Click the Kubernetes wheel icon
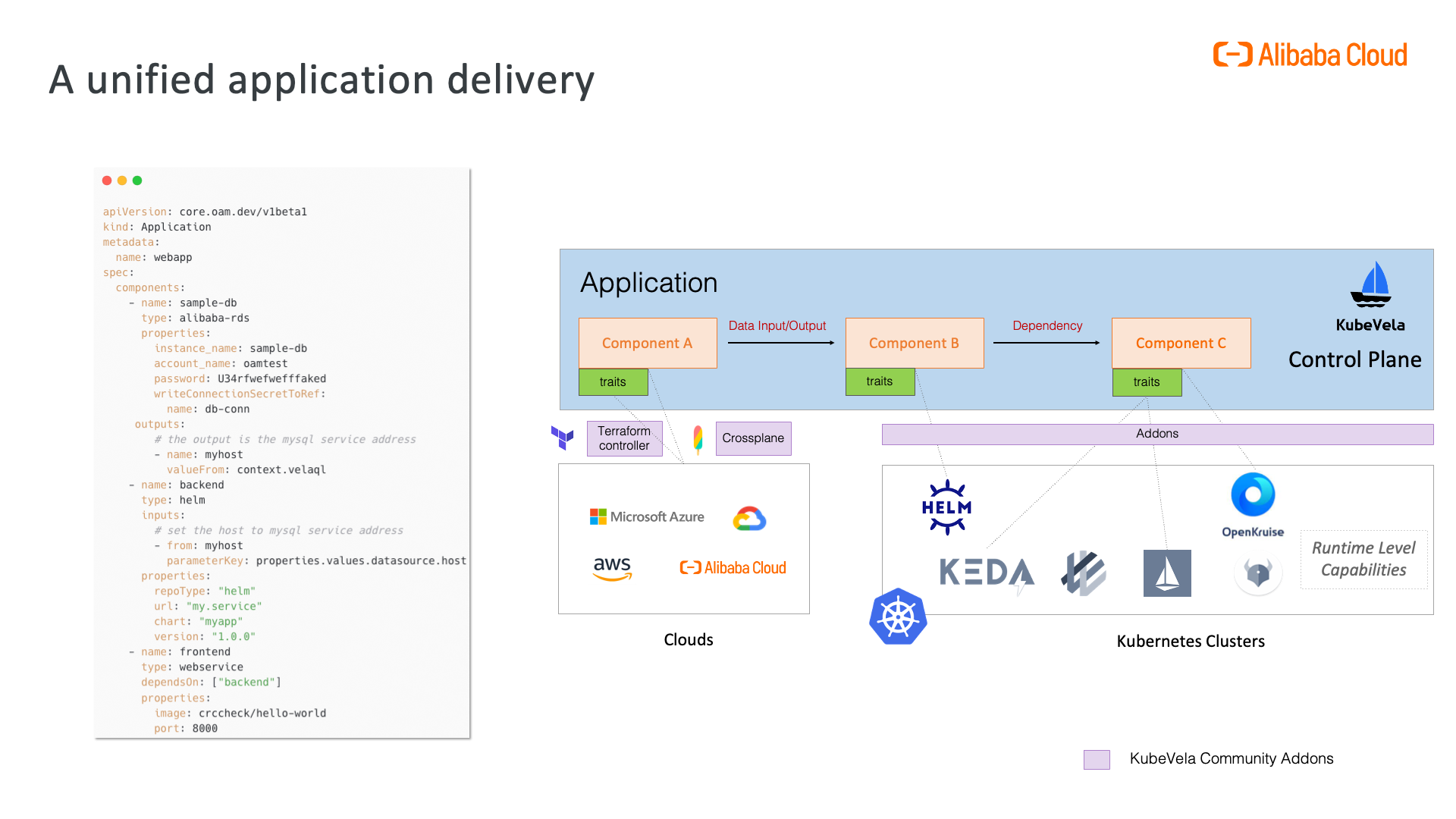Screen dimensions: 1456x819 click(898, 617)
